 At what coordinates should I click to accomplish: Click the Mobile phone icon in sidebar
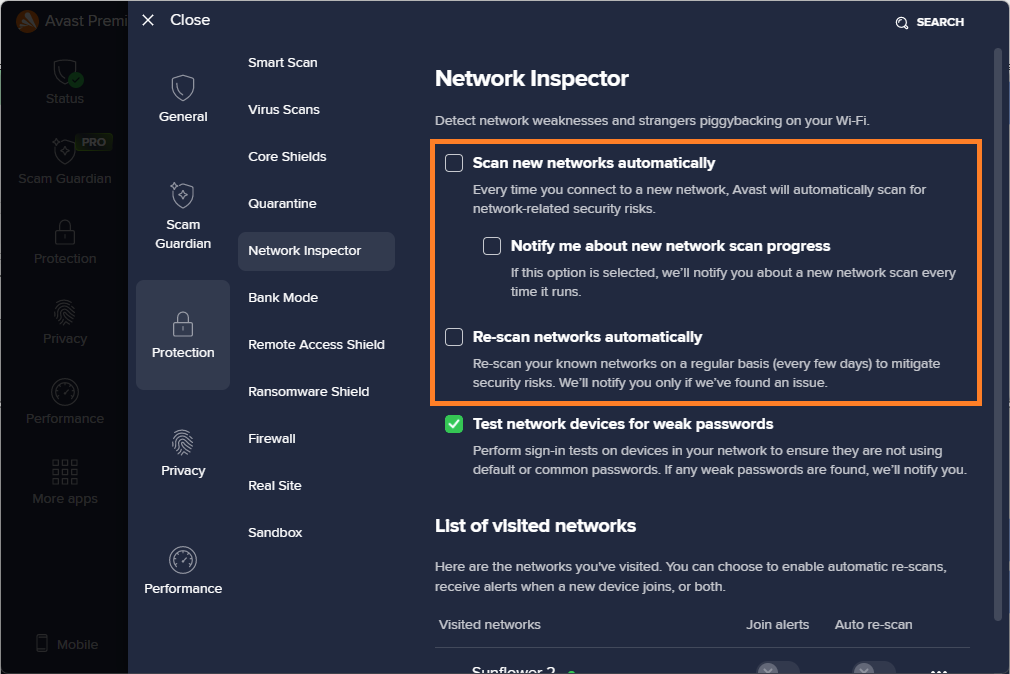42,644
